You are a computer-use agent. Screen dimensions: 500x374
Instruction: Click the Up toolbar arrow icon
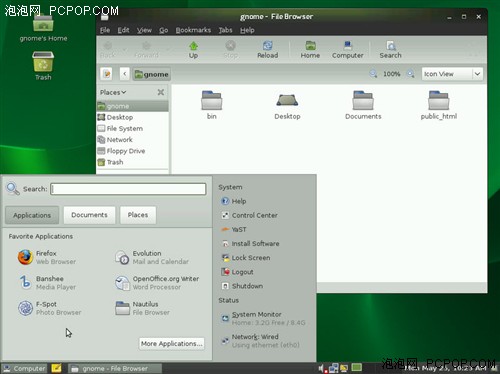click(193, 46)
